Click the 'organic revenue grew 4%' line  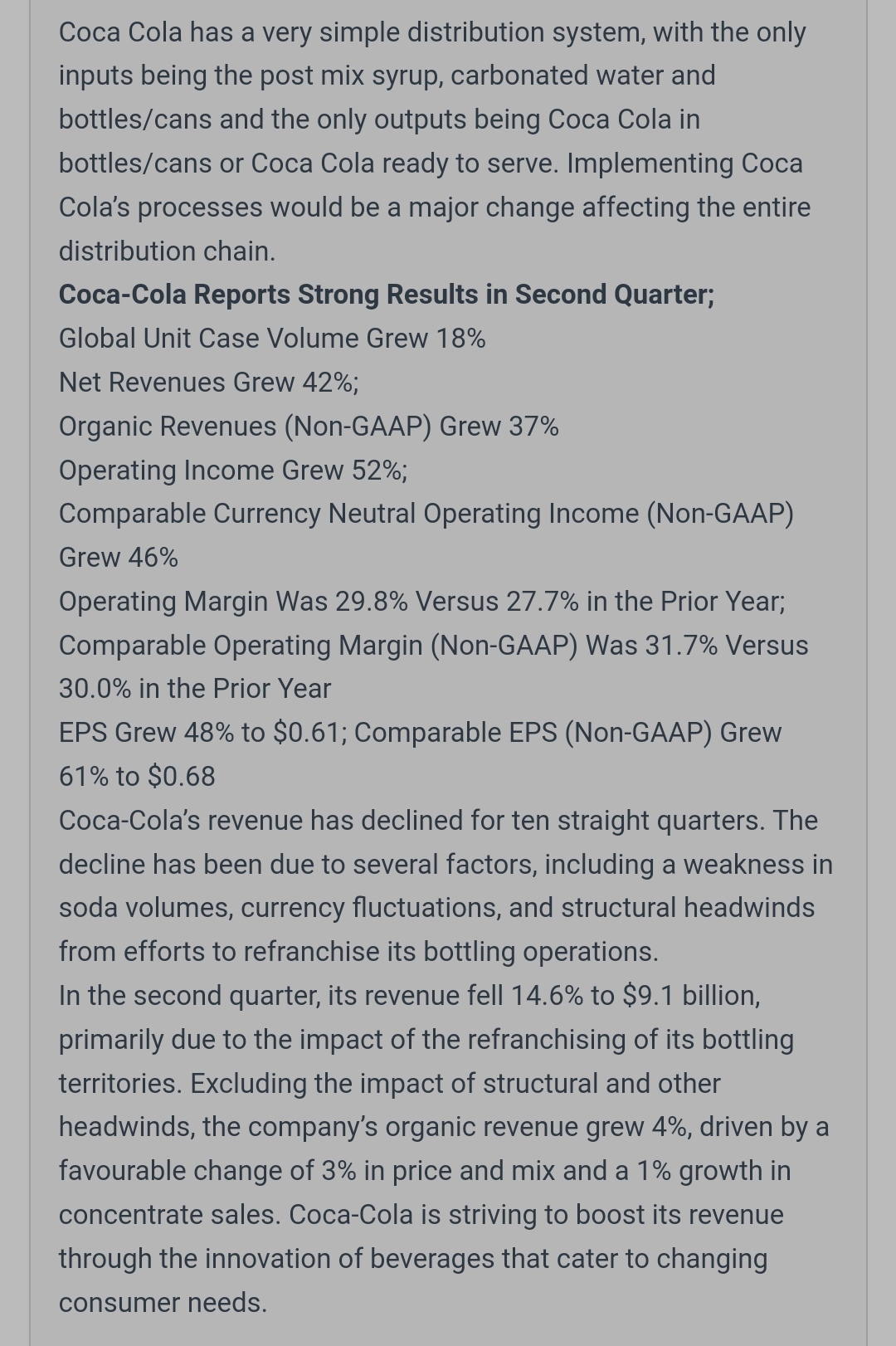(x=443, y=1127)
